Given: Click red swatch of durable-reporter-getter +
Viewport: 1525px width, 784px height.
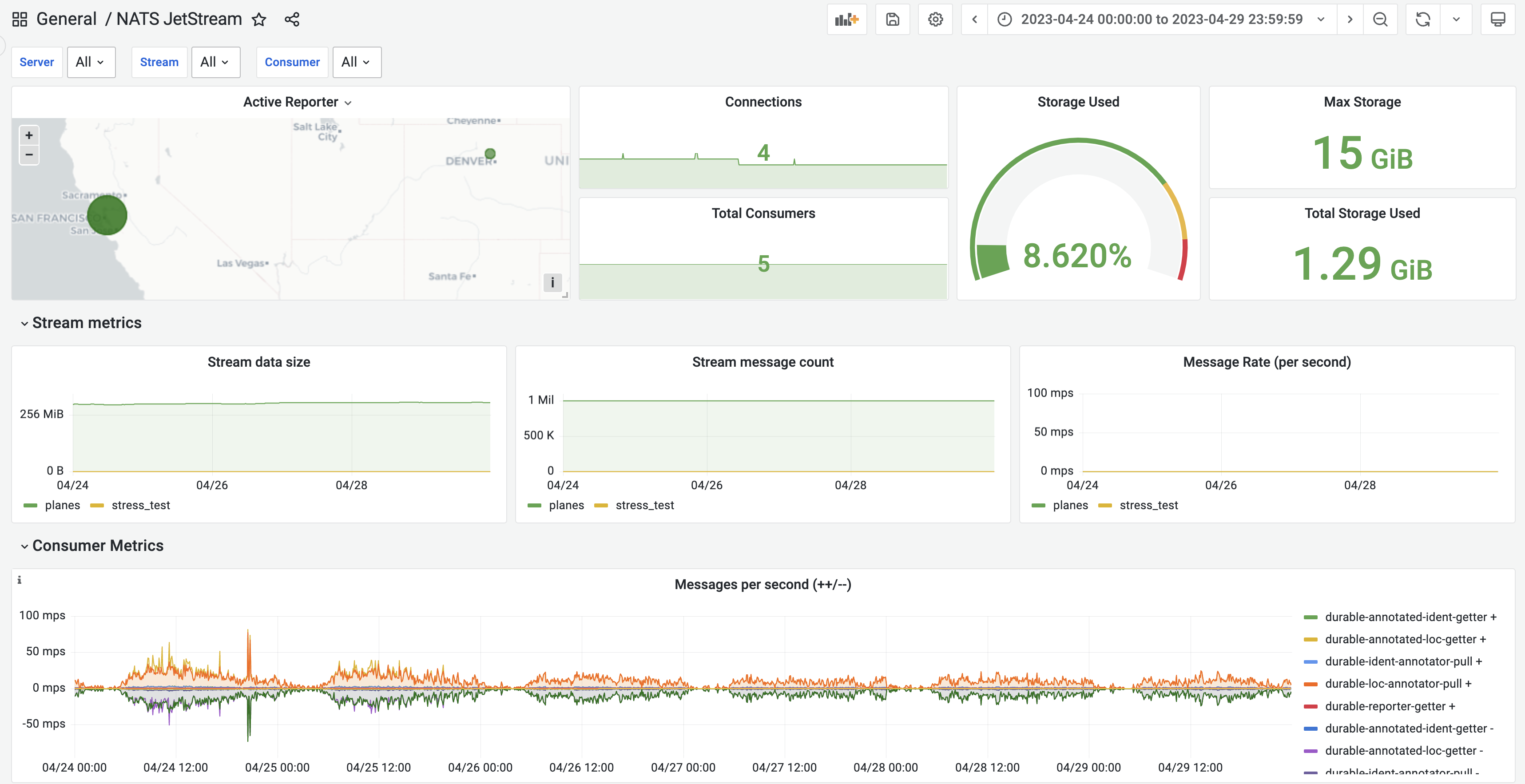Looking at the screenshot, I should tap(1310, 706).
